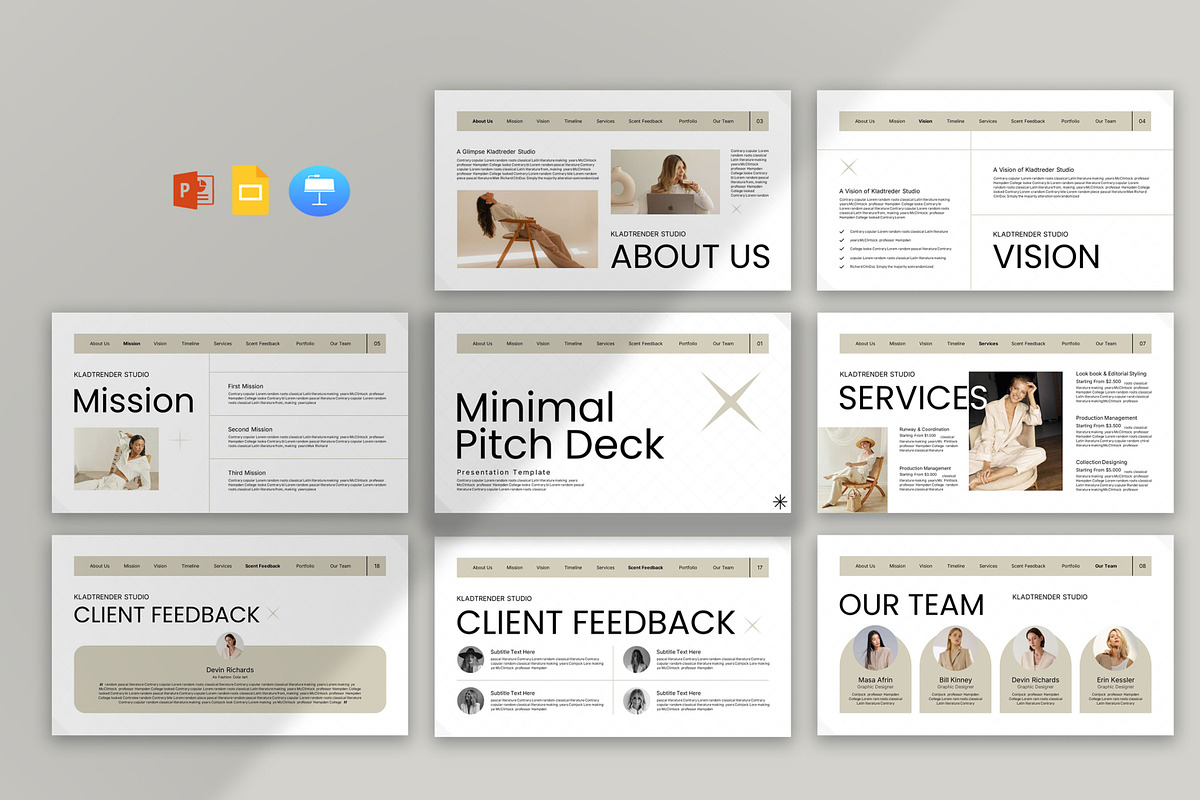
Task: Click Bill Kinney's team photo
Action: click(955, 648)
